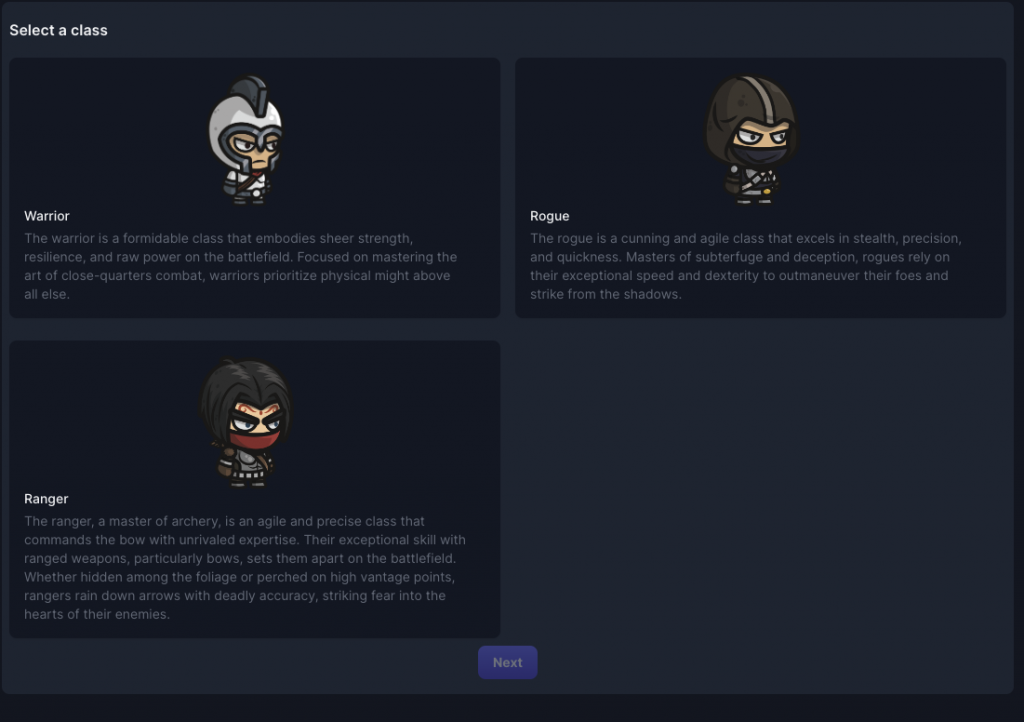Click the Ranger's red face mask
This screenshot has height=722, width=1024.
point(255,440)
